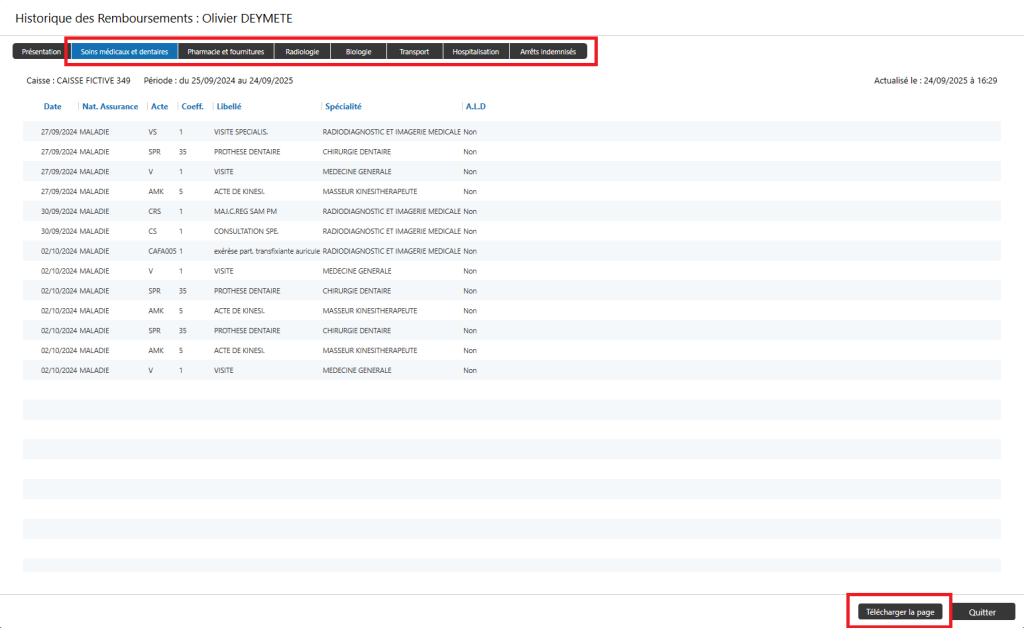Image resolution: width=1024 pixels, height=628 pixels.
Task: Click the Nat. Assurance column header
Action: [110, 106]
